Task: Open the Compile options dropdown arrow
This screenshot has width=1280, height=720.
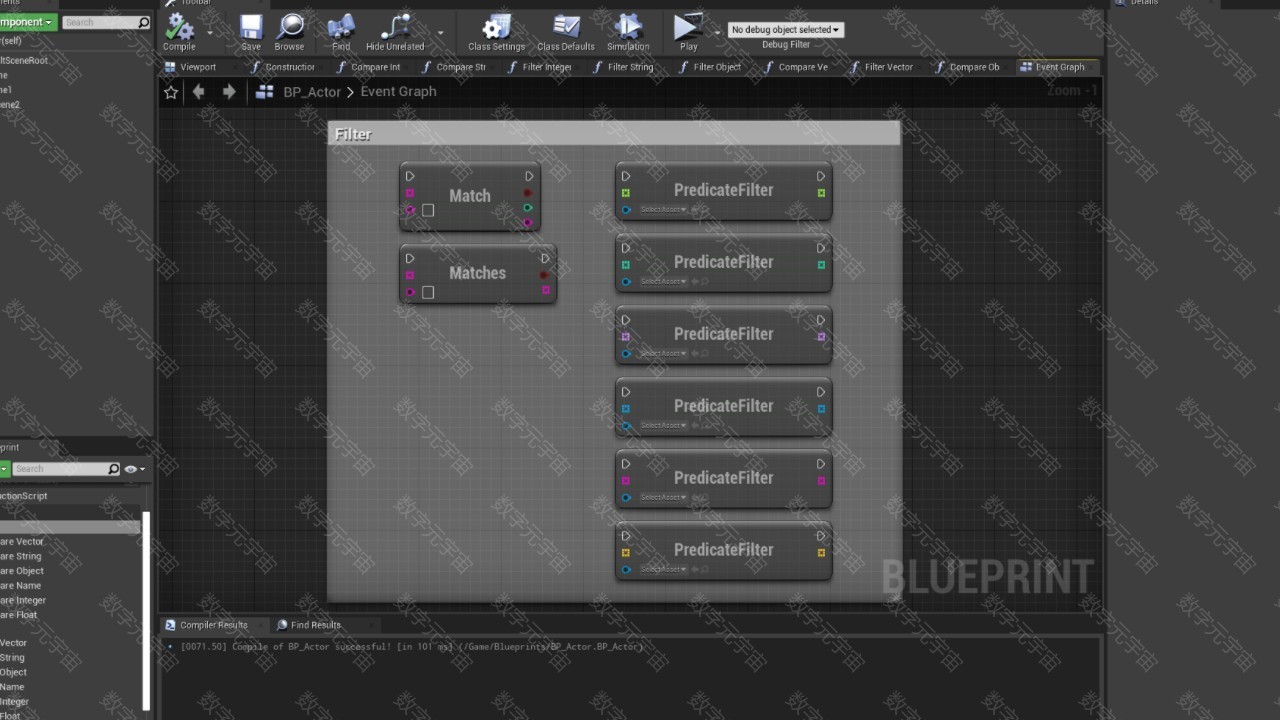Action: tap(210, 32)
